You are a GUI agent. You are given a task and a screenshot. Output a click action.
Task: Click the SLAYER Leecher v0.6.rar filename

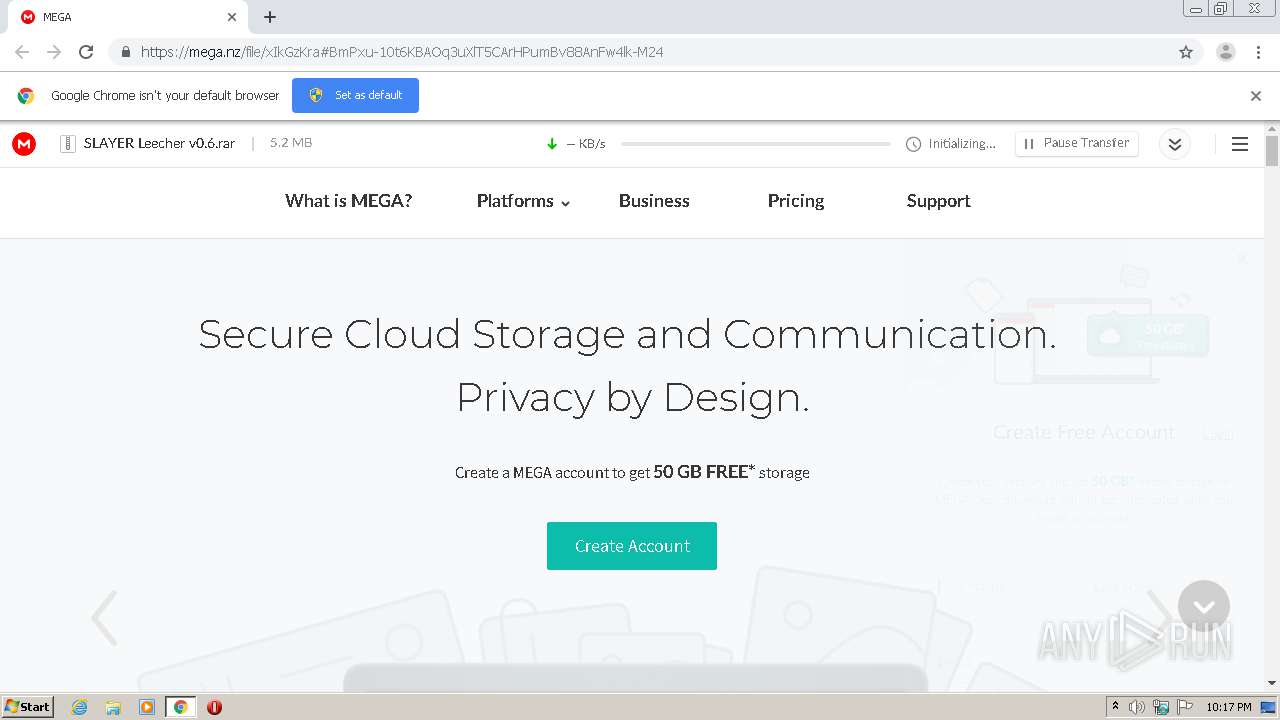point(160,143)
